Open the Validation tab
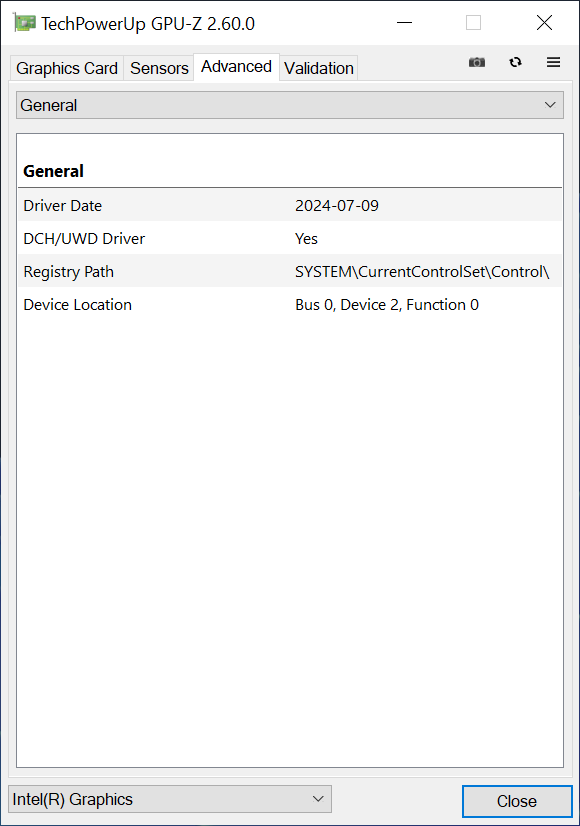Viewport: 580px width, 826px height. pyautogui.click(x=319, y=68)
